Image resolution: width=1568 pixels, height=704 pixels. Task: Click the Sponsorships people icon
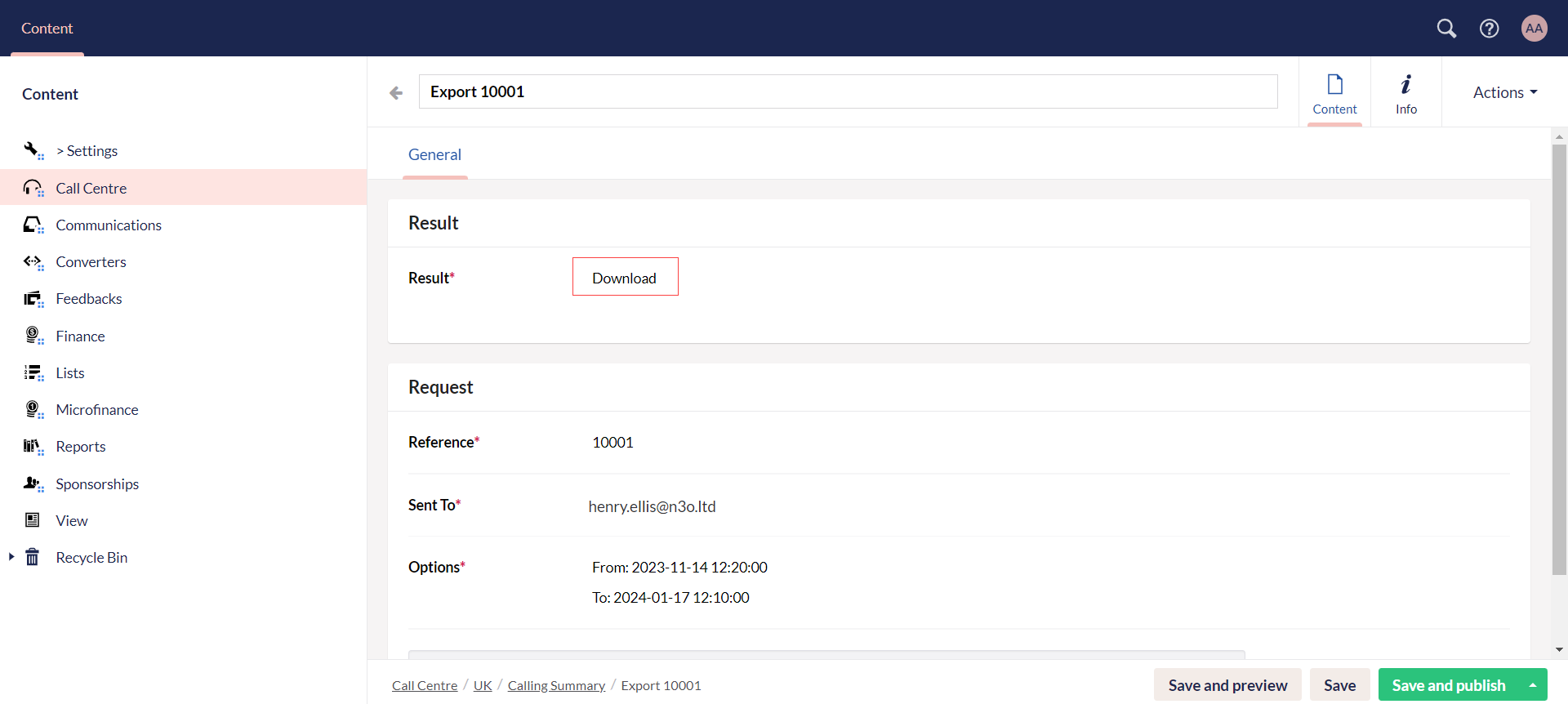click(33, 483)
